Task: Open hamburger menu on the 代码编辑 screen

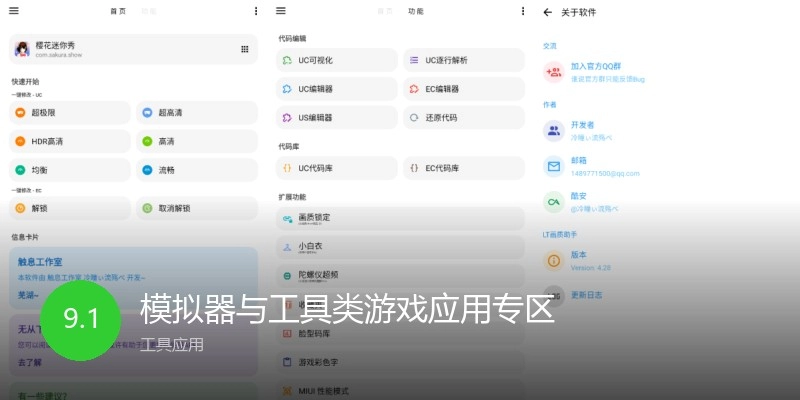Action: click(281, 11)
